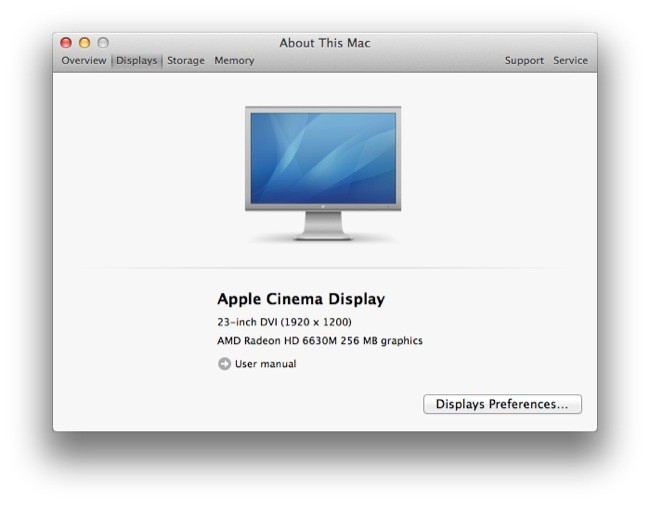Click the AMD Radeon HD 6630M graphics text
The width and height of the screenshot is (650, 505).
click(320, 341)
